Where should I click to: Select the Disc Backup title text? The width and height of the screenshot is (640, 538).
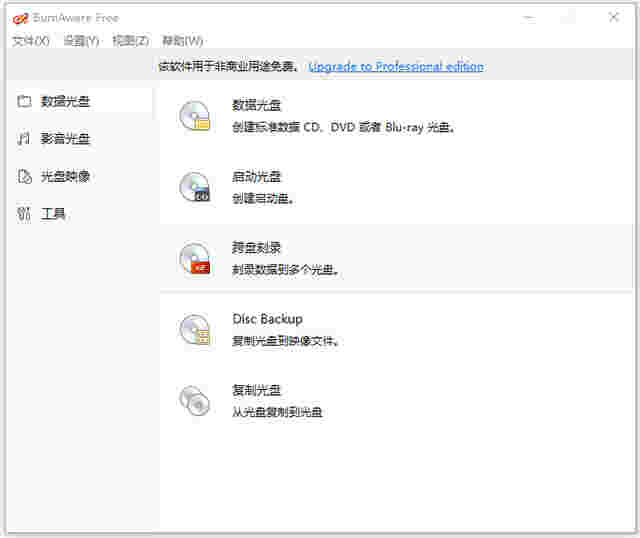point(267,319)
